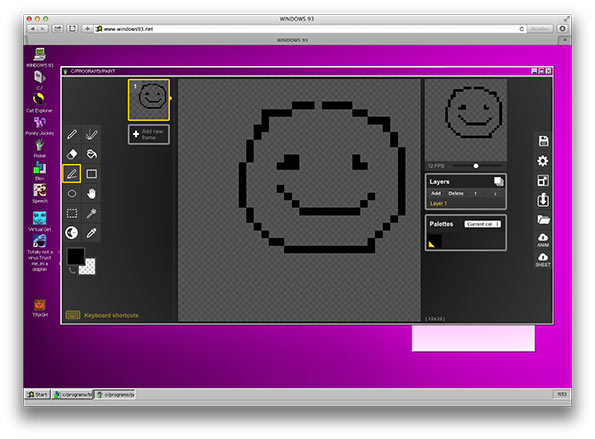The height and width of the screenshot is (439, 595).
Task: Open the Export download panel
Action: coord(543,200)
